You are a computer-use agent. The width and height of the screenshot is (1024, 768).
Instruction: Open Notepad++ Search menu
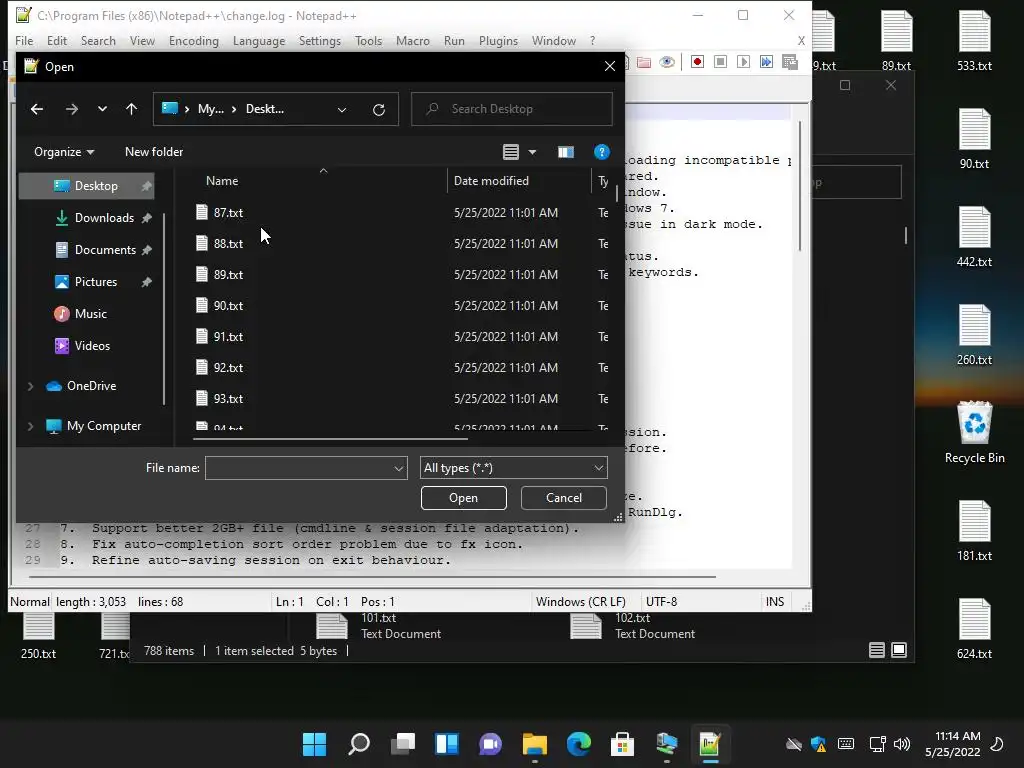[98, 40]
